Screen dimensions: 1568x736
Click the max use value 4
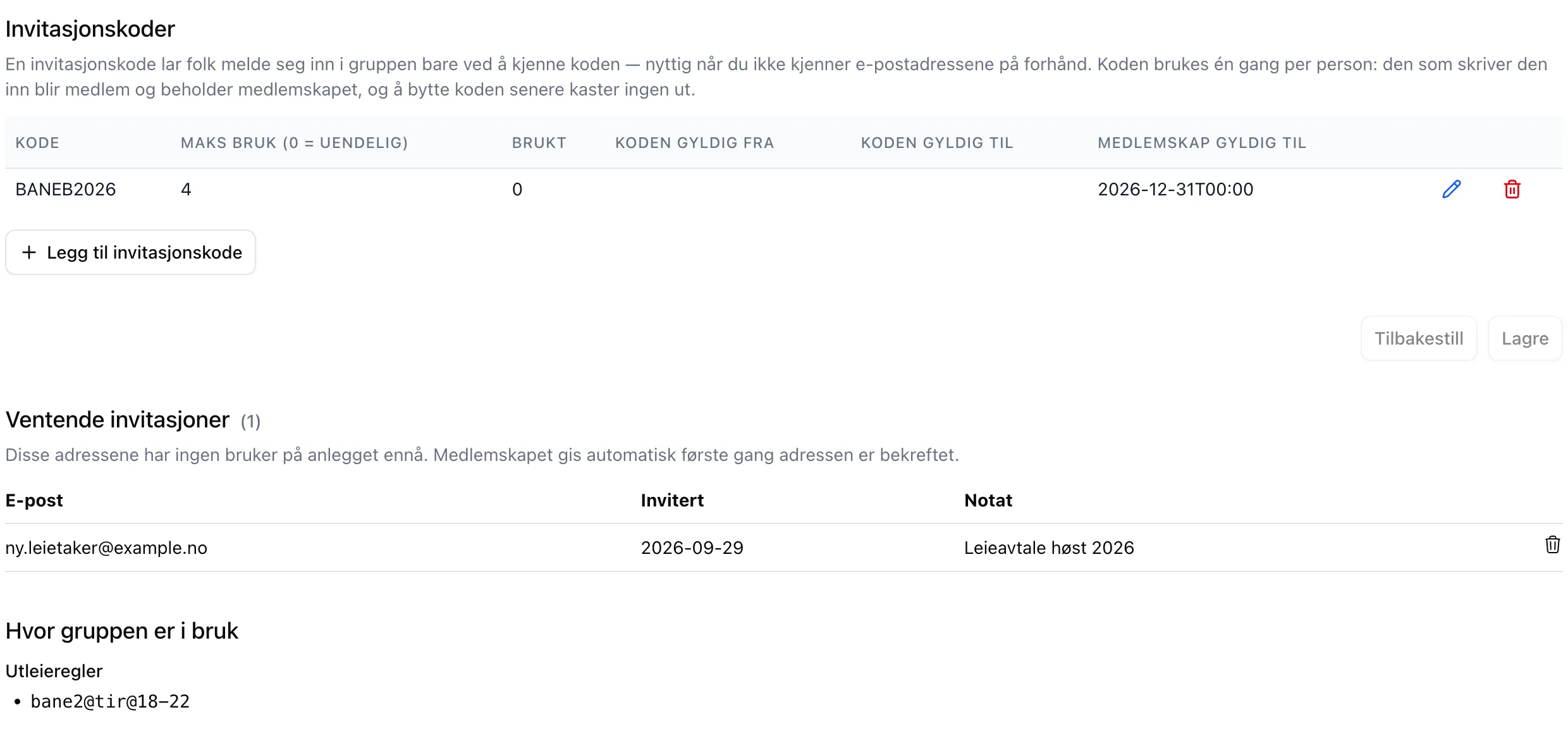tap(186, 189)
